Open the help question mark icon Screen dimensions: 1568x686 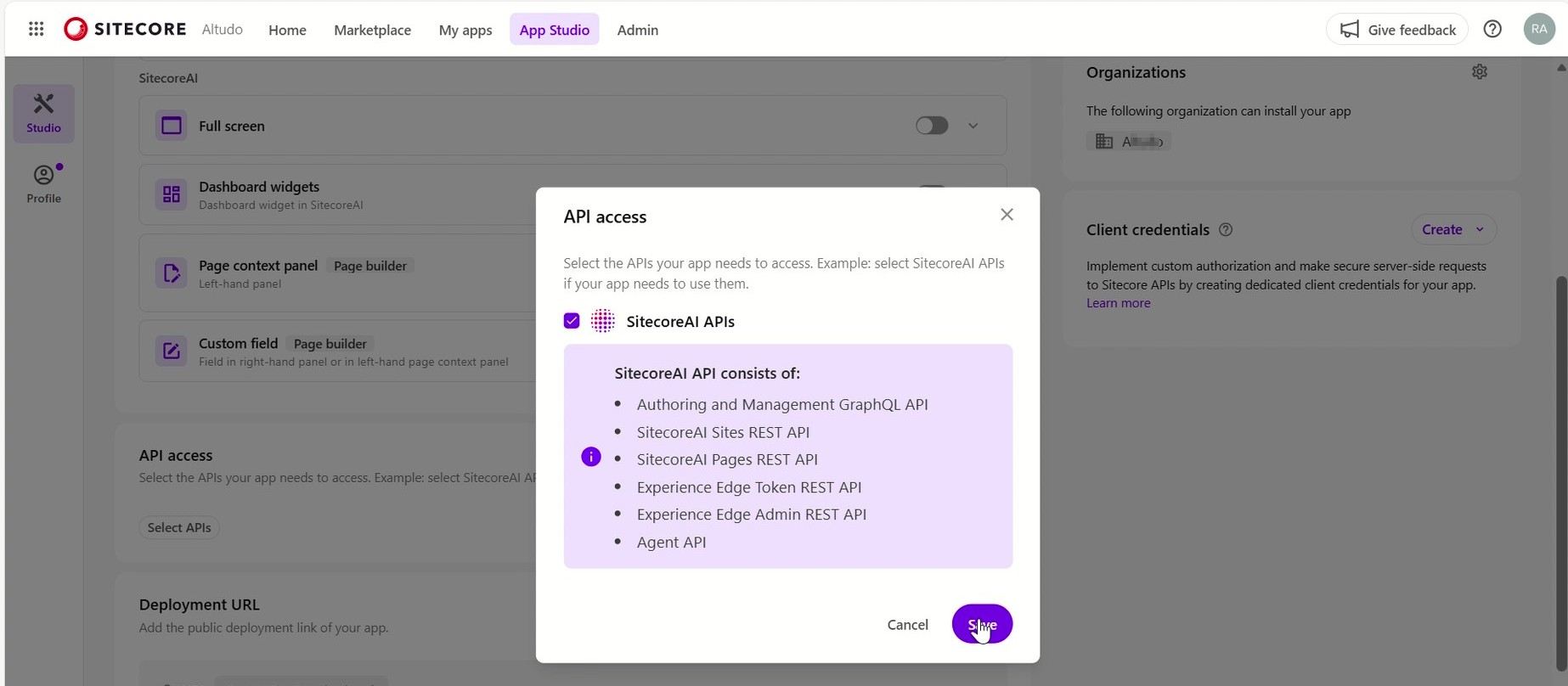pos(1492,29)
